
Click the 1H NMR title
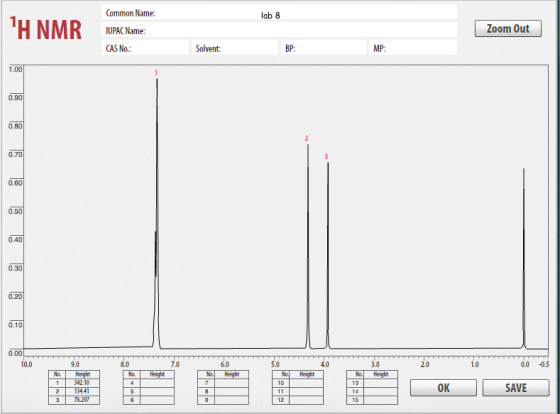pyautogui.click(x=46, y=28)
